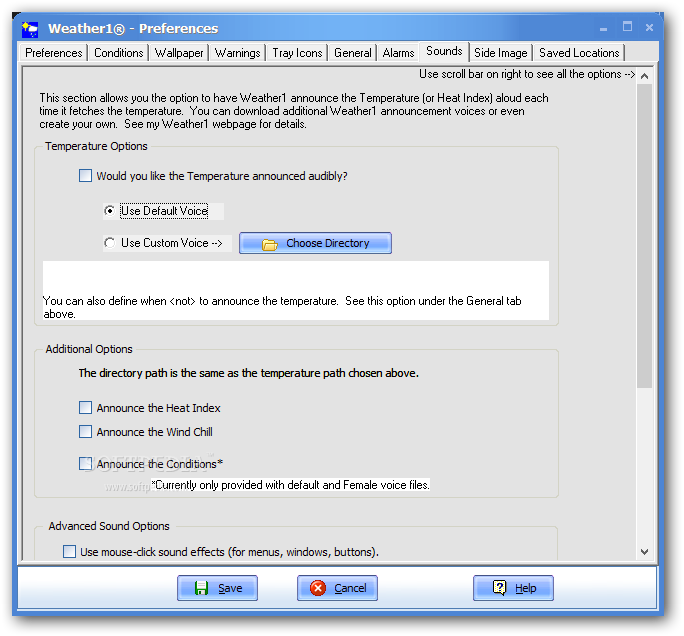Enable mouse-click sound effects checkbox

pyautogui.click(x=69, y=551)
